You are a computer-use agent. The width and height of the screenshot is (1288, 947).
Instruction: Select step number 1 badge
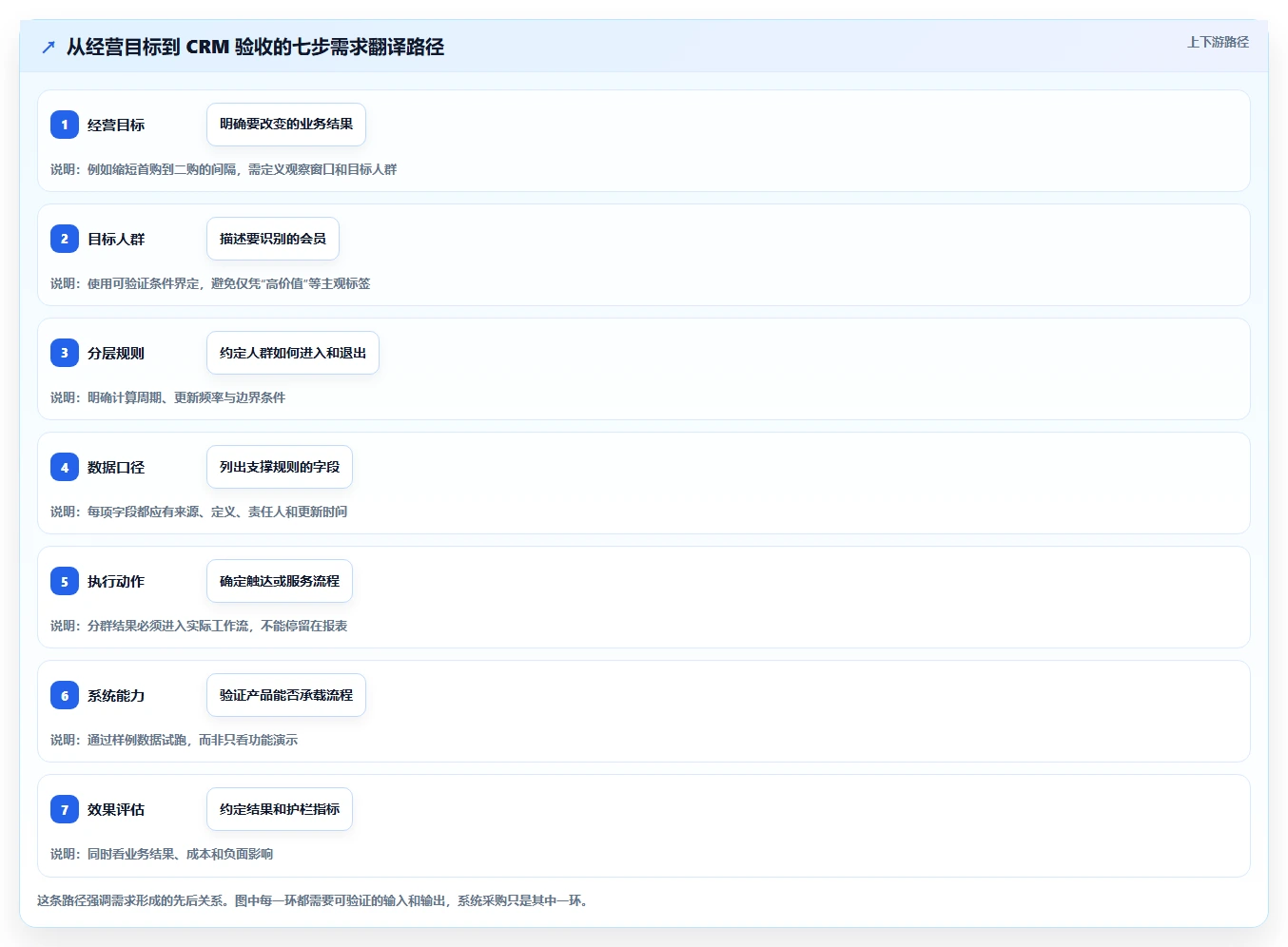click(65, 125)
